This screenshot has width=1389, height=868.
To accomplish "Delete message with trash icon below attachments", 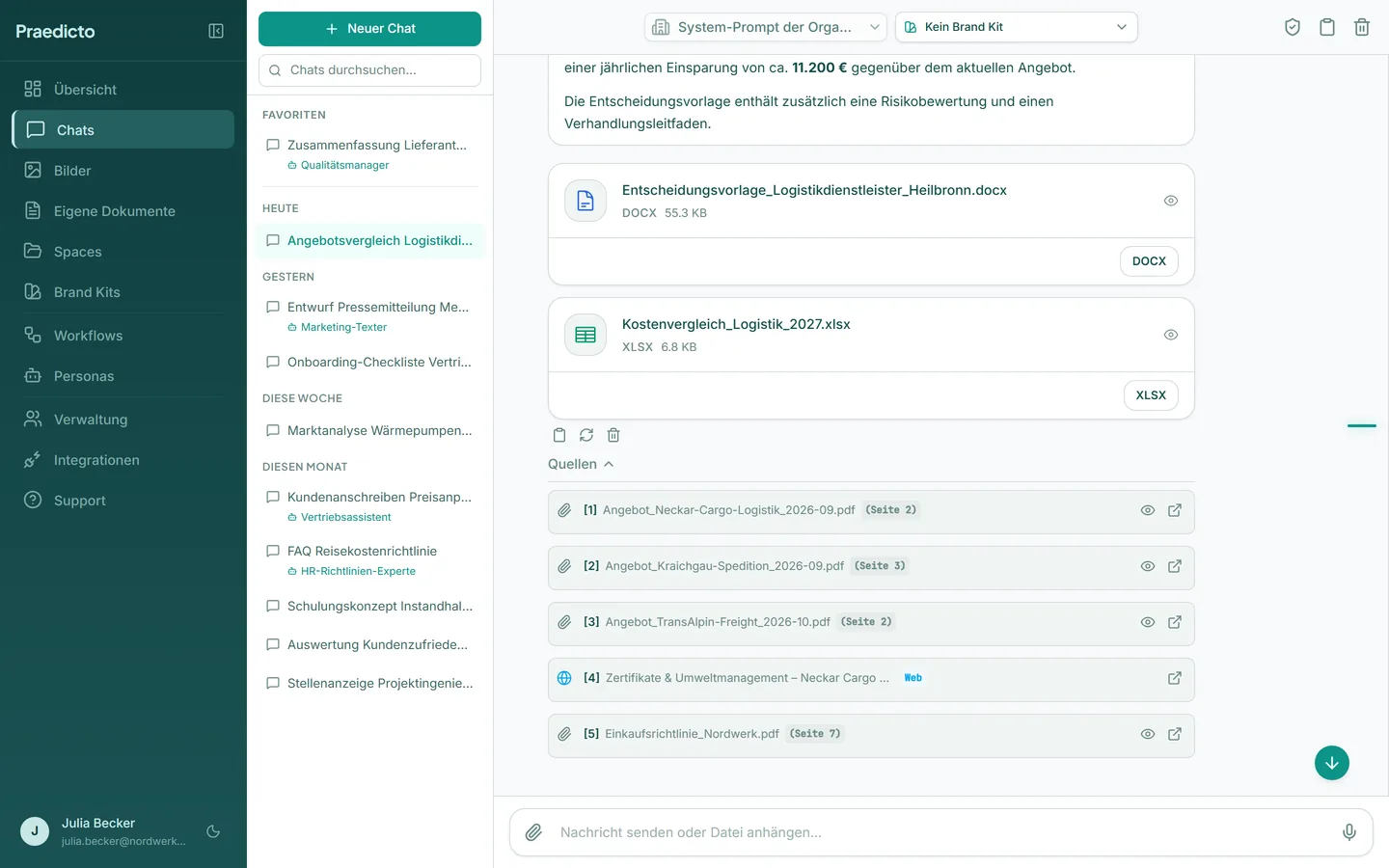I will tap(613, 435).
